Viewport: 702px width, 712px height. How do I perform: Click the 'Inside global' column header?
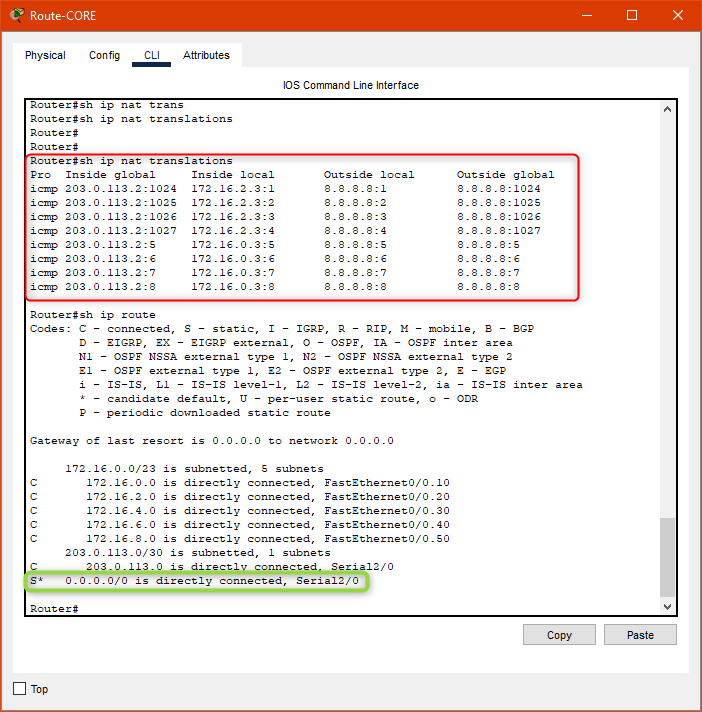click(x=110, y=175)
